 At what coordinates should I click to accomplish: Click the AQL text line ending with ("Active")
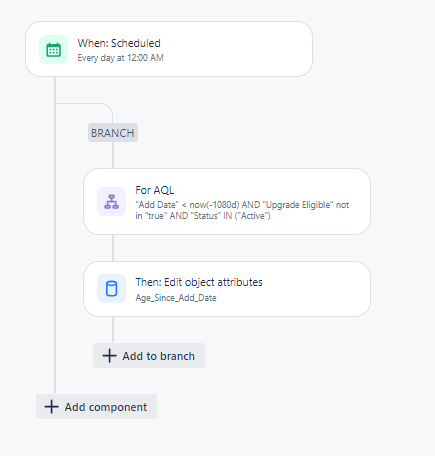coord(203,216)
